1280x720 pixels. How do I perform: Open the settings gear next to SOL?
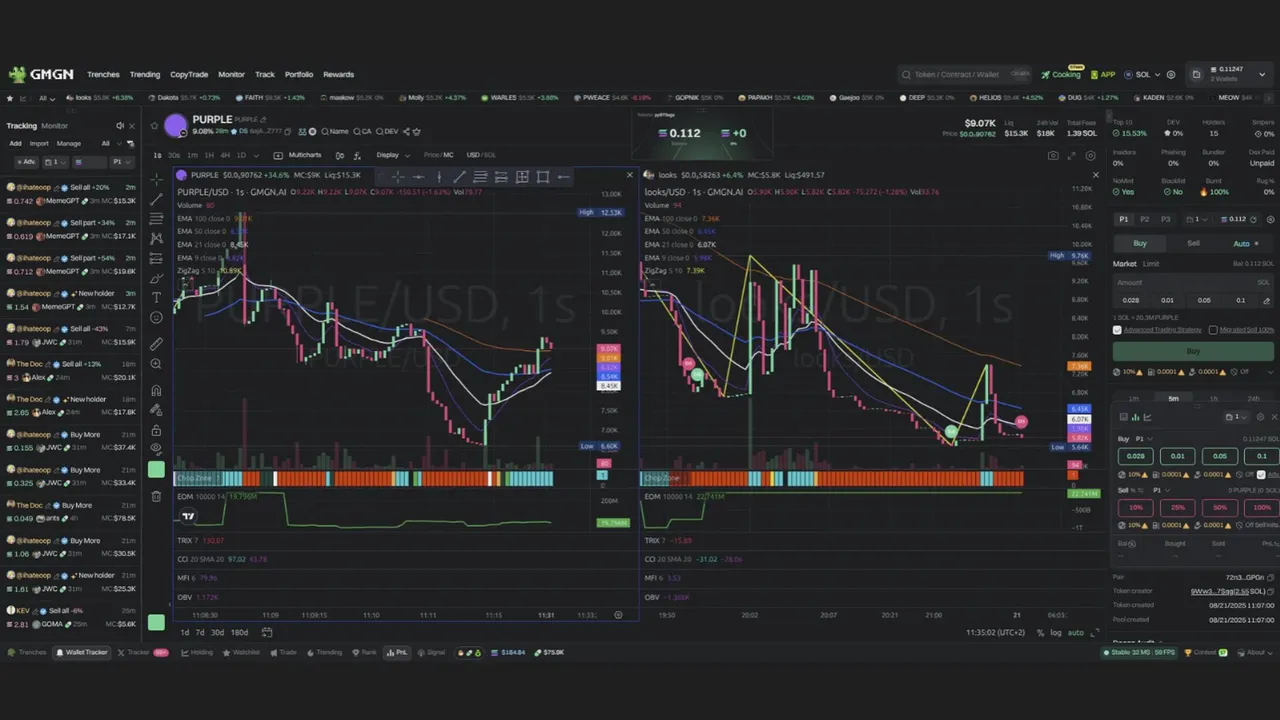coord(1171,74)
